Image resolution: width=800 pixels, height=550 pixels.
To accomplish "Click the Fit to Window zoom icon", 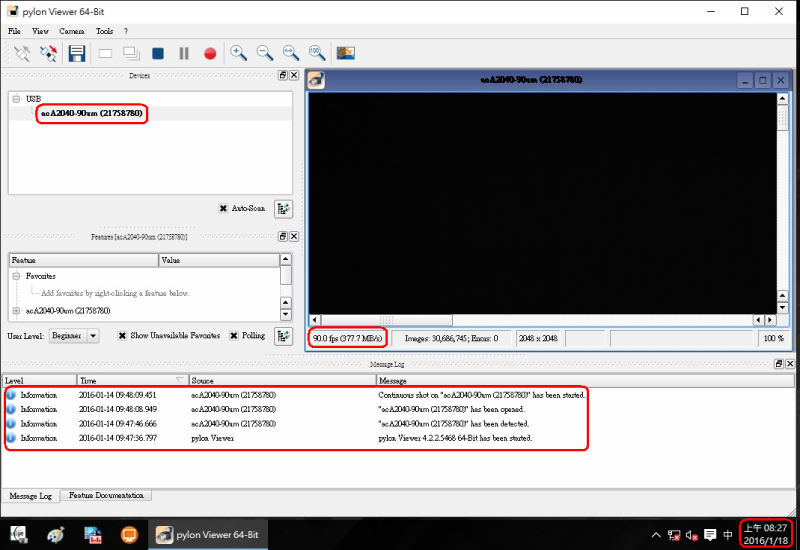I will pos(290,53).
